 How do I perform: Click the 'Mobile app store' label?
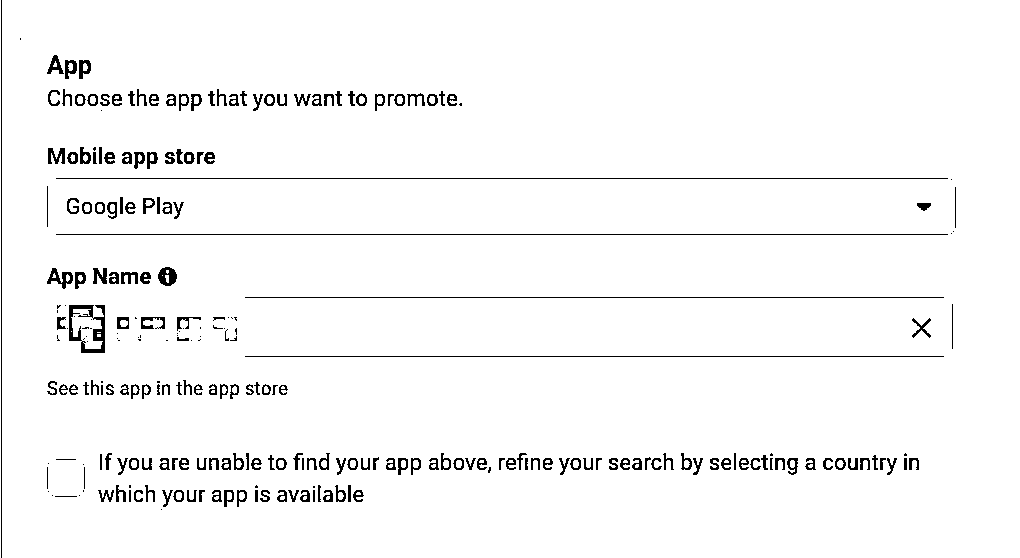[x=131, y=156]
